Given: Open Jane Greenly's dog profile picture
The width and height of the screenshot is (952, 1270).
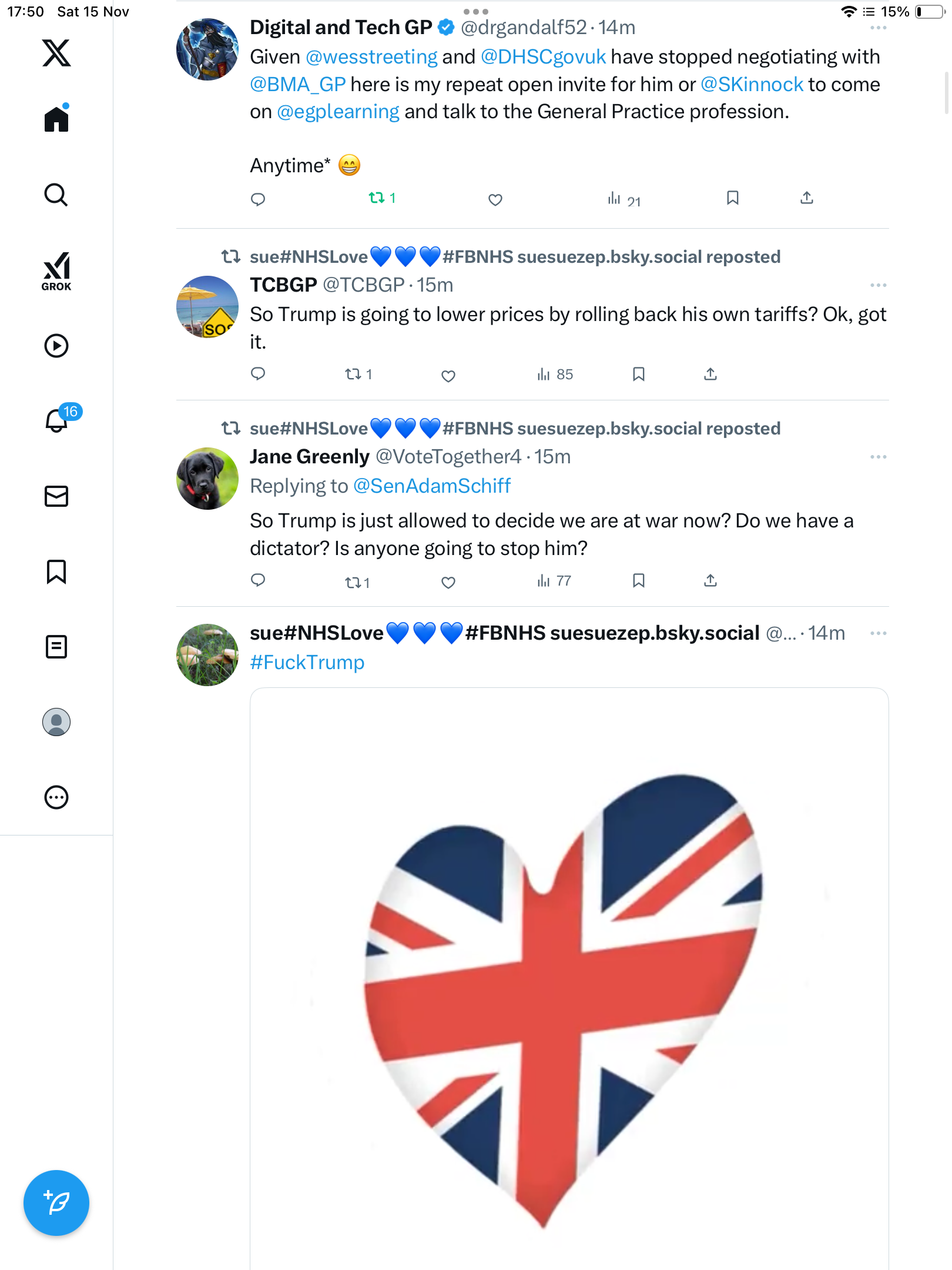Looking at the screenshot, I should (207, 479).
